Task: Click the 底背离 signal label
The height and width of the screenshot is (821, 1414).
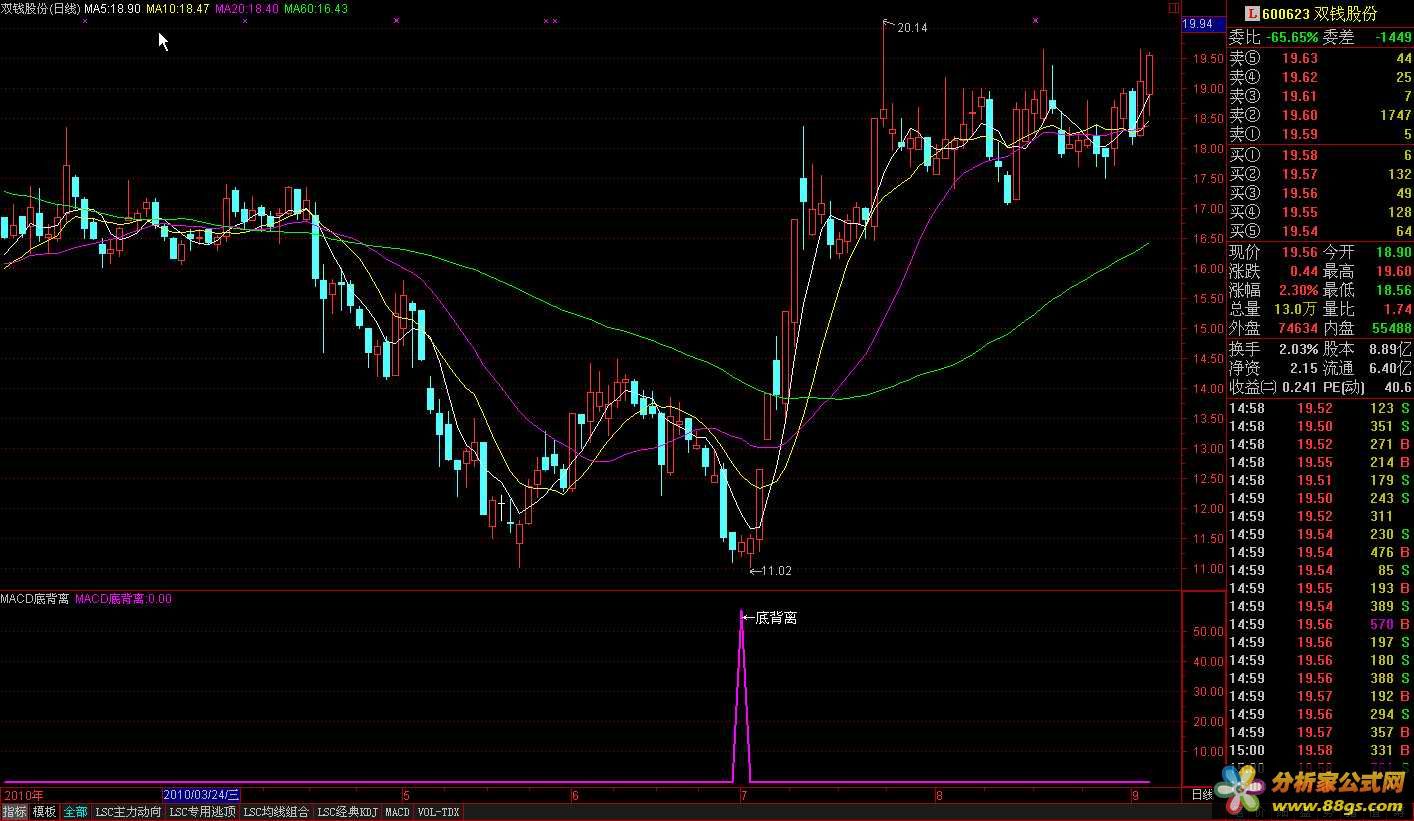Action: pyautogui.click(x=776, y=618)
